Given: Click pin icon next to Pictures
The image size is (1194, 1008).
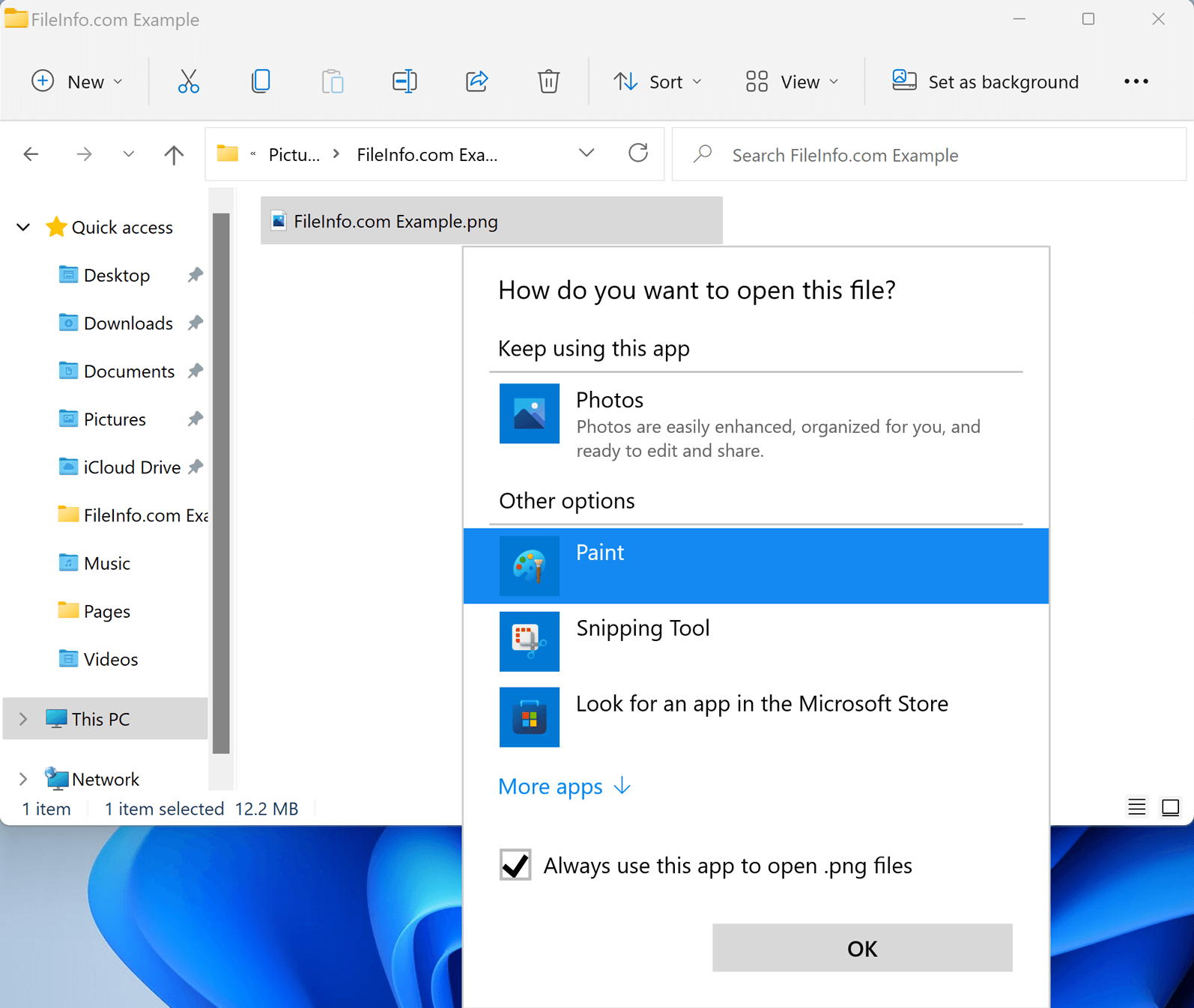Looking at the screenshot, I should click(x=196, y=419).
